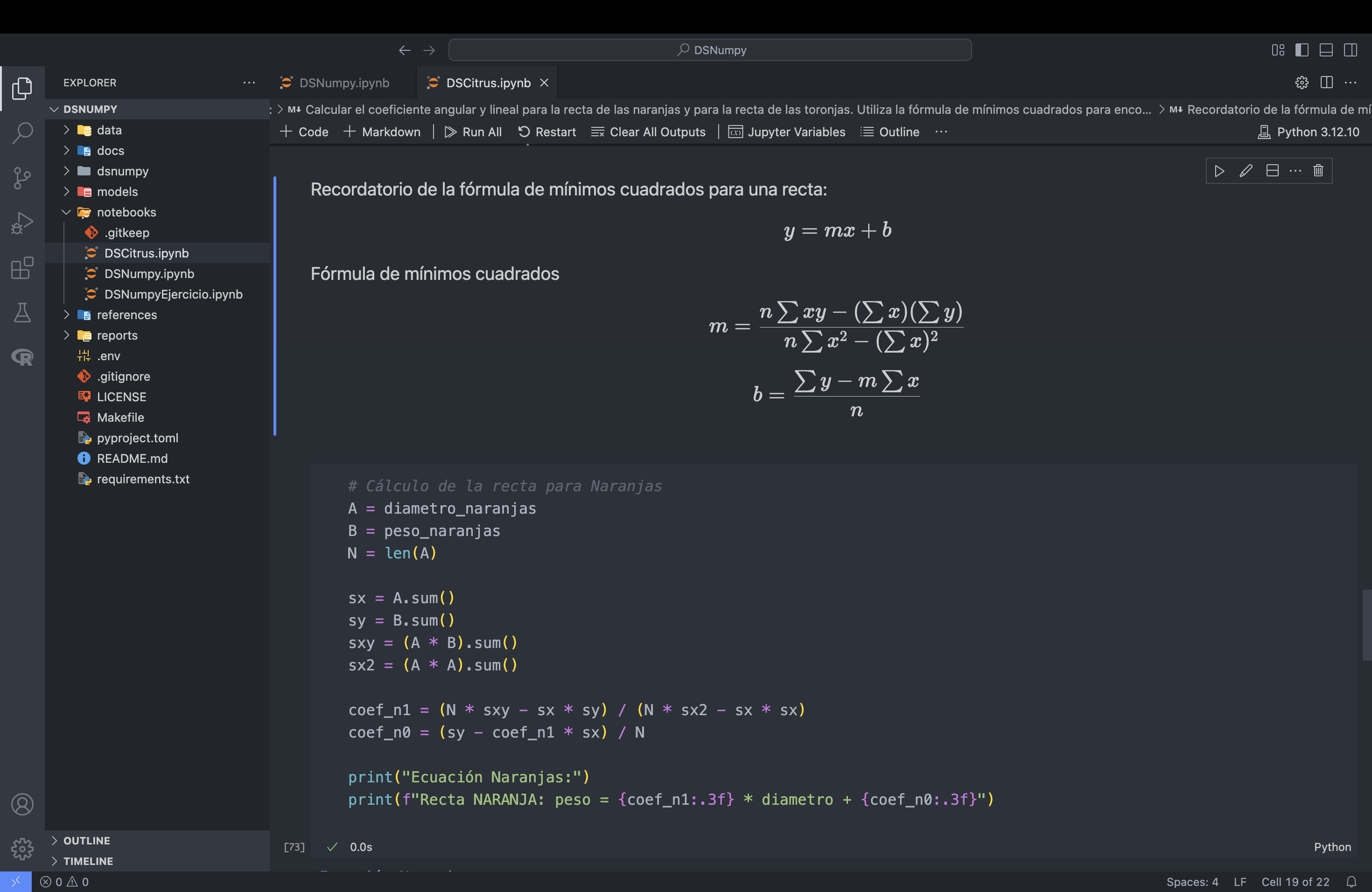The width and height of the screenshot is (1372, 892).
Task: Expand the data folder
Action: pos(157,130)
